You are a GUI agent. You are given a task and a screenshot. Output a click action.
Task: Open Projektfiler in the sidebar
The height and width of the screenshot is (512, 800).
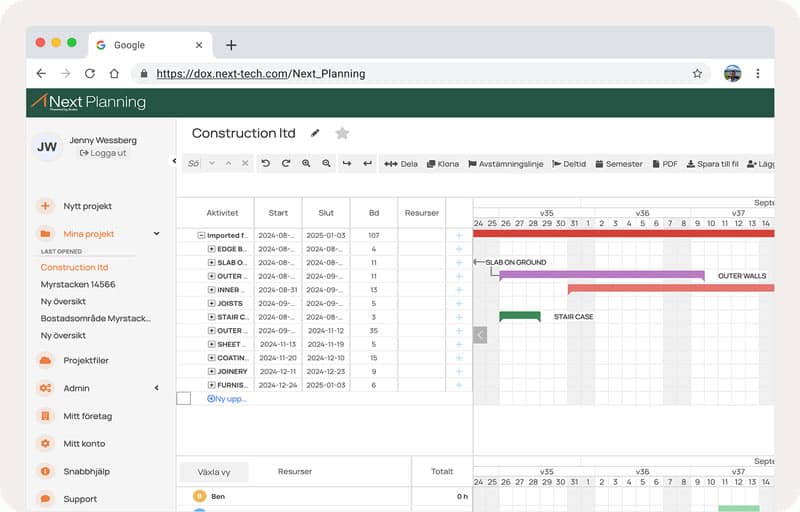86,361
